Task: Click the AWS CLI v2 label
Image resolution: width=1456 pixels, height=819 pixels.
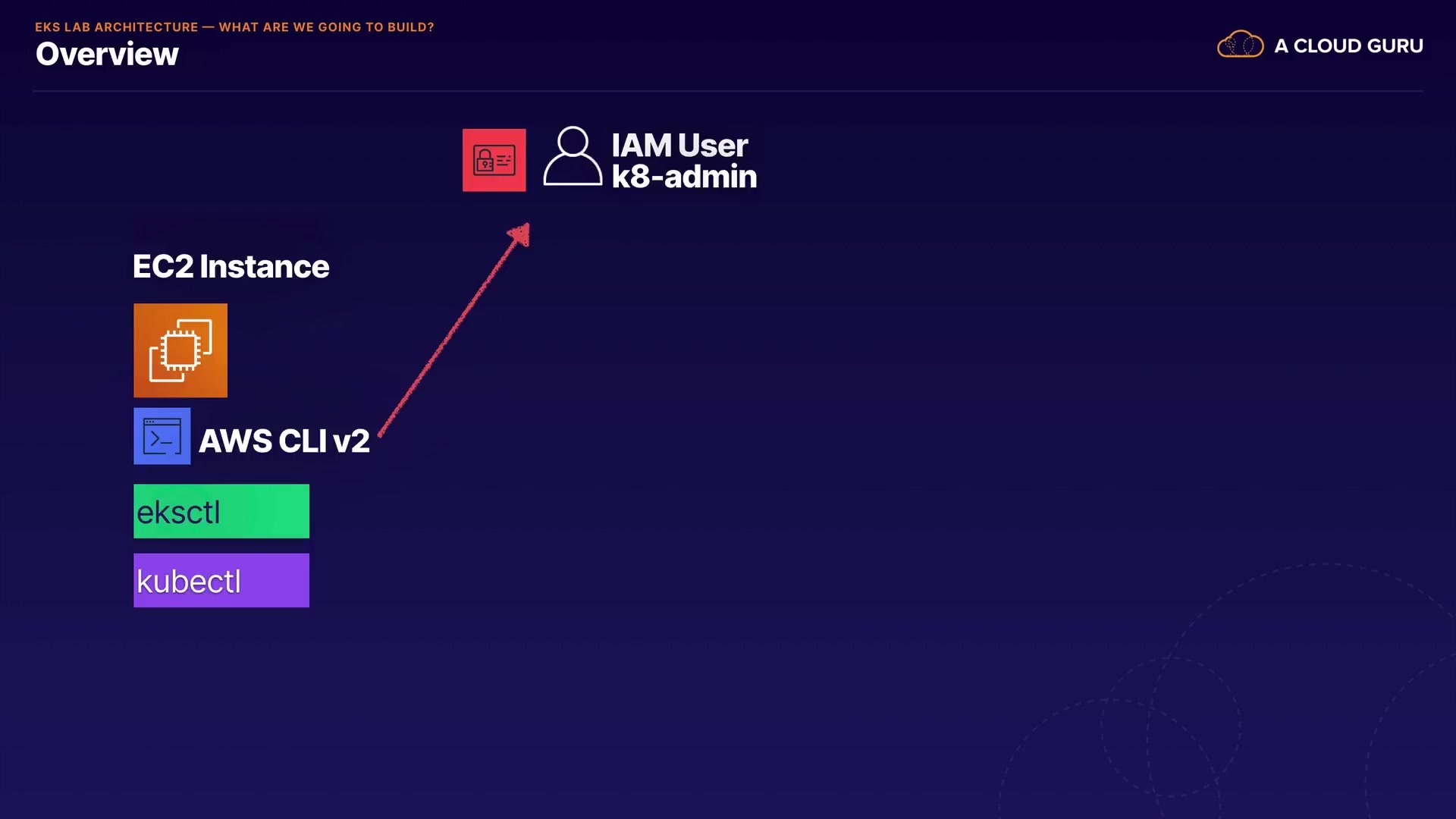Action: pyautogui.click(x=284, y=441)
